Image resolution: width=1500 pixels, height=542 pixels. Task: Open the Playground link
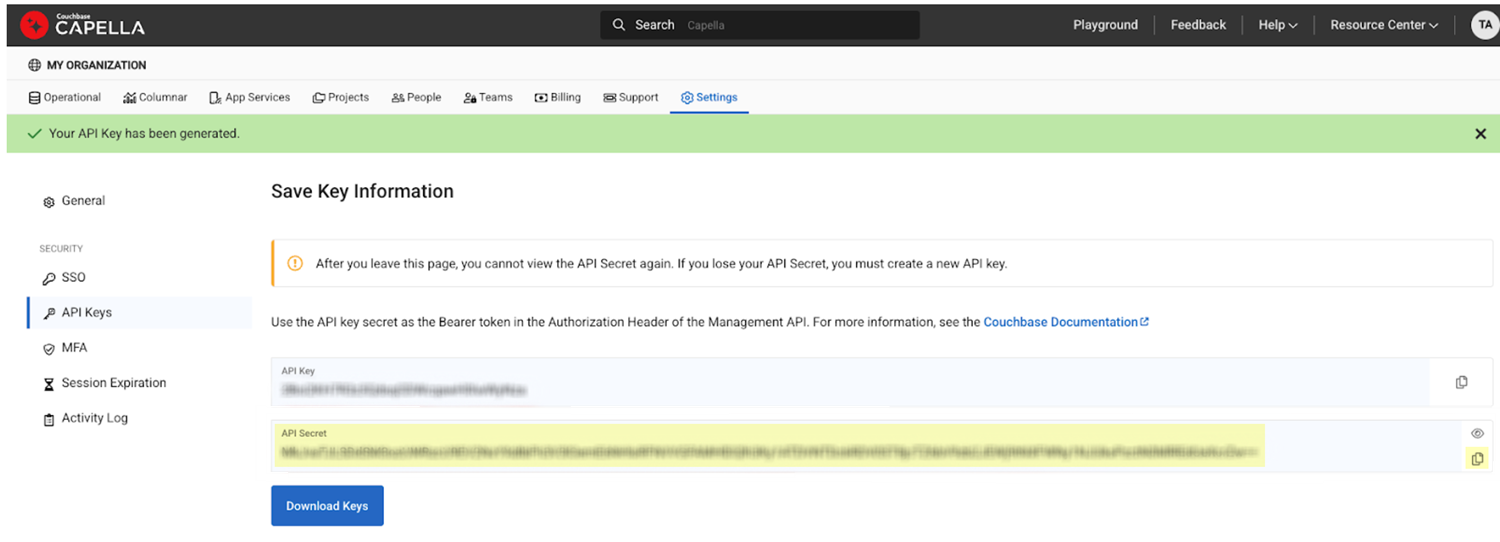point(1105,25)
